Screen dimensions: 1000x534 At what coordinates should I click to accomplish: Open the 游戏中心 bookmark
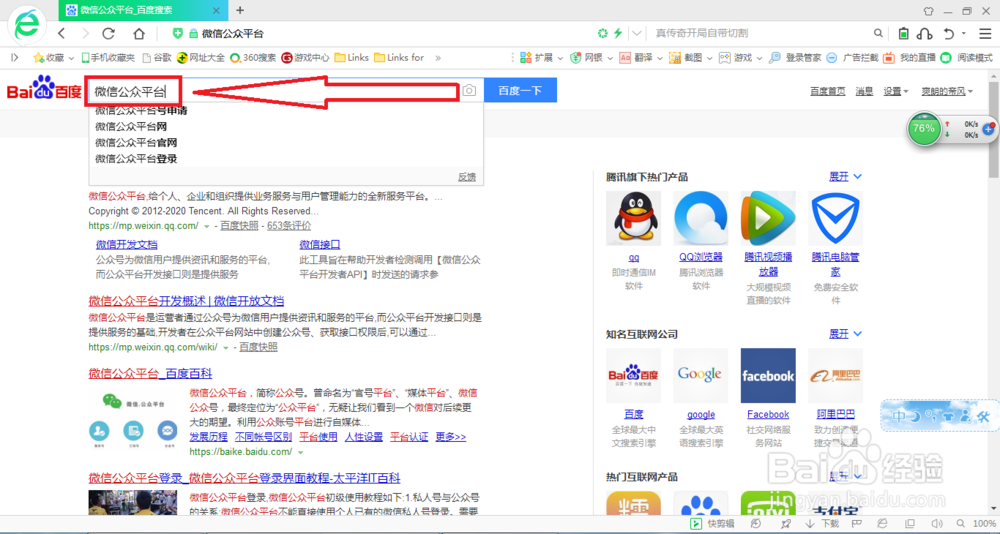[305, 57]
